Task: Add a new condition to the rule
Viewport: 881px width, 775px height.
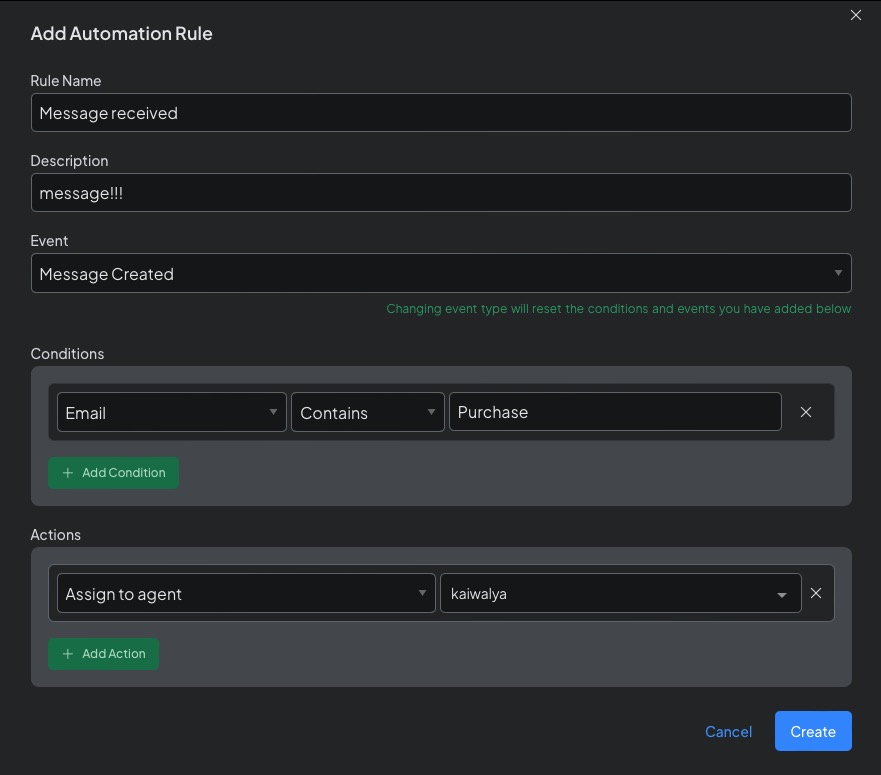Action: coord(113,472)
